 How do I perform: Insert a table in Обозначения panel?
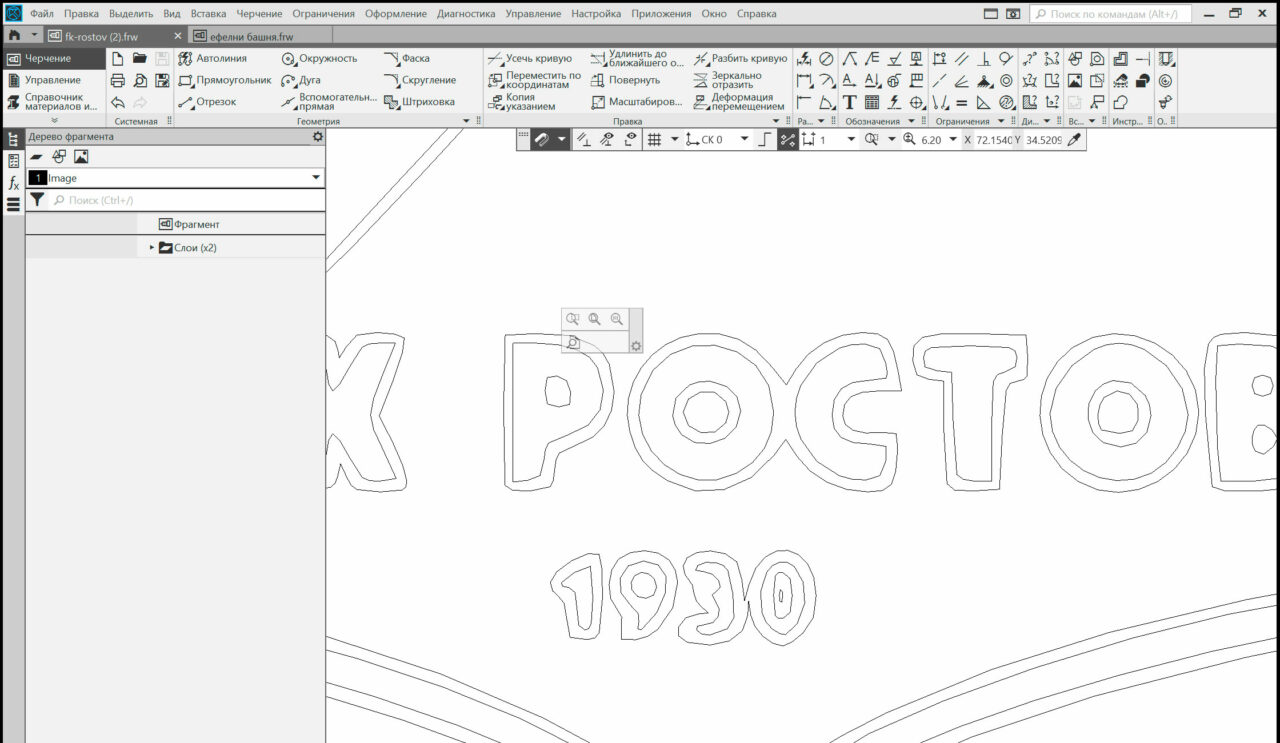[x=872, y=102]
